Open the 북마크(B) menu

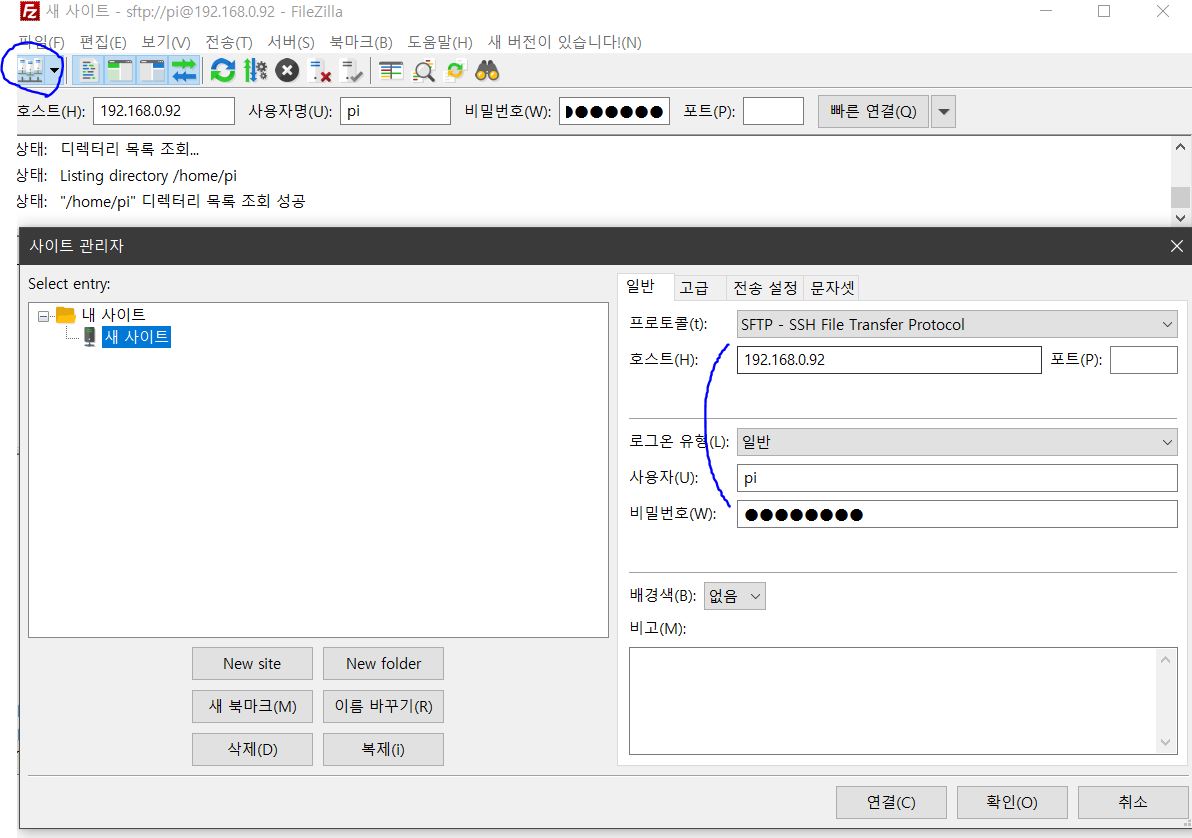361,42
